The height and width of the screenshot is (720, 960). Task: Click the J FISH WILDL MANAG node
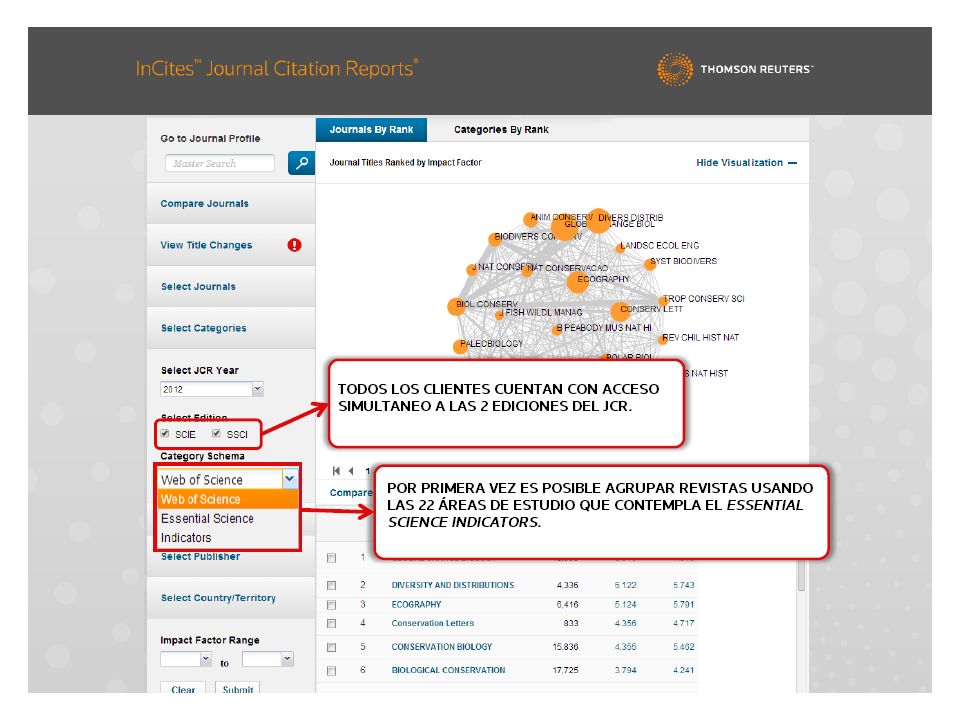(x=499, y=315)
